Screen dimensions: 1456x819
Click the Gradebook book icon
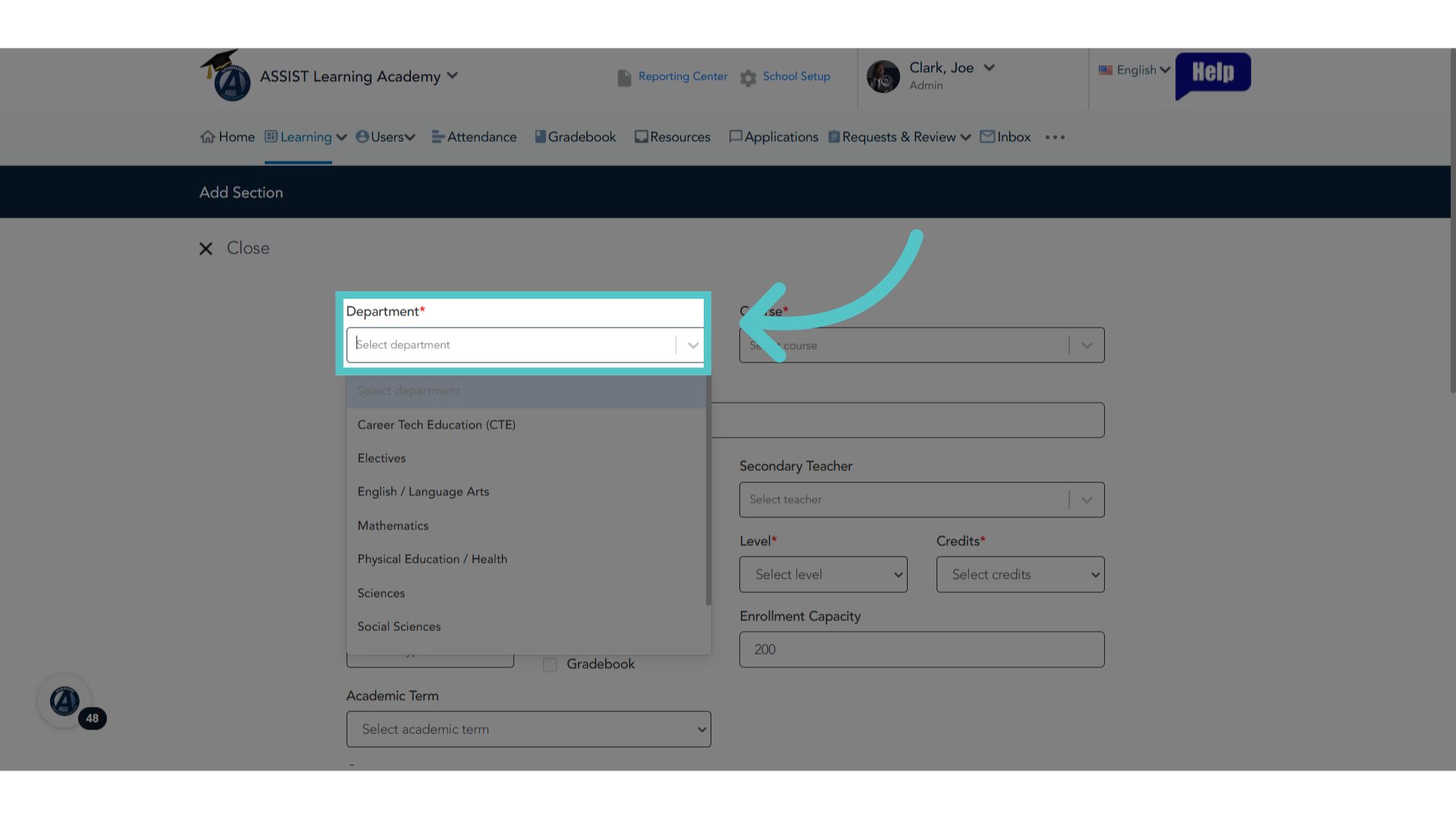(x=541, y=136)
